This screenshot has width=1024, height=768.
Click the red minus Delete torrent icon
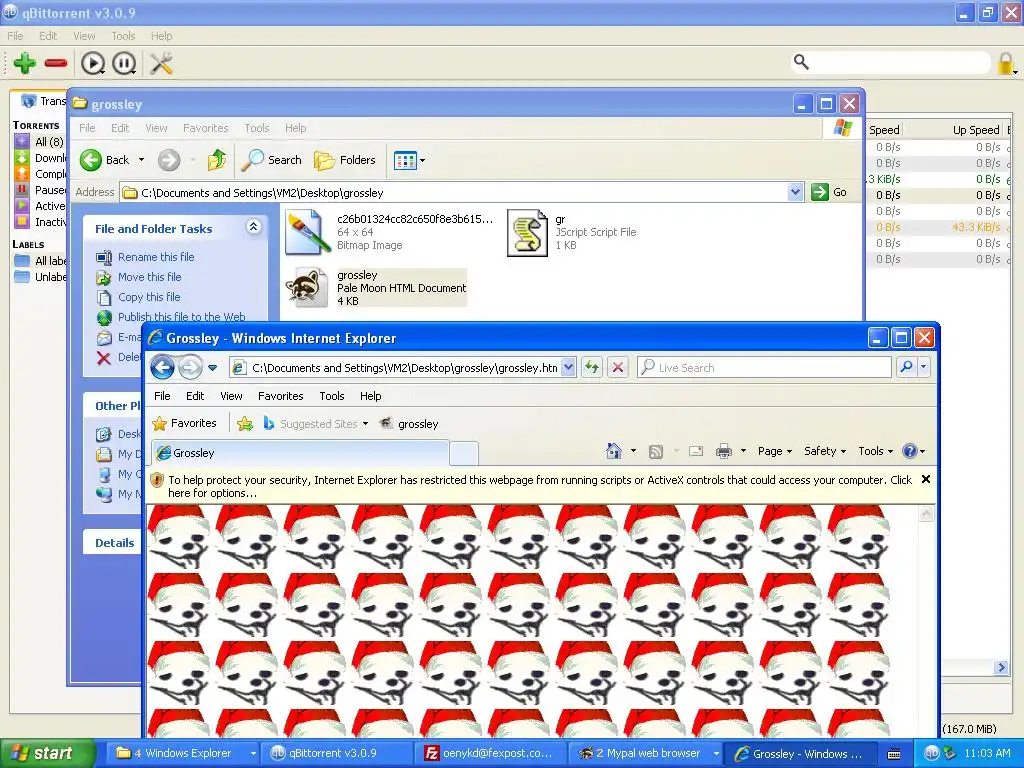coord(56,63)
